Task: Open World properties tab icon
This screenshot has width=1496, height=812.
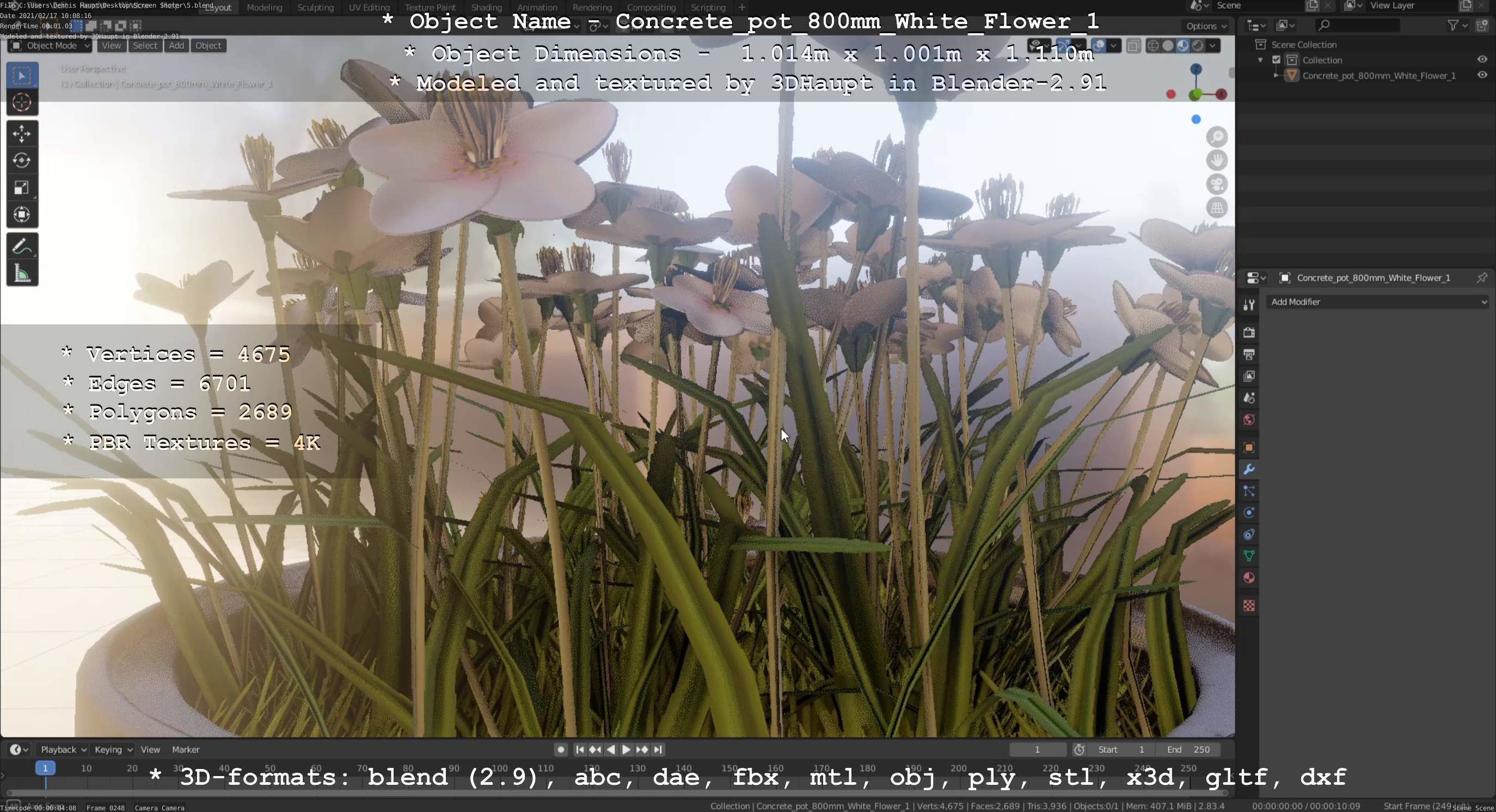Action: coord(1249,420)
